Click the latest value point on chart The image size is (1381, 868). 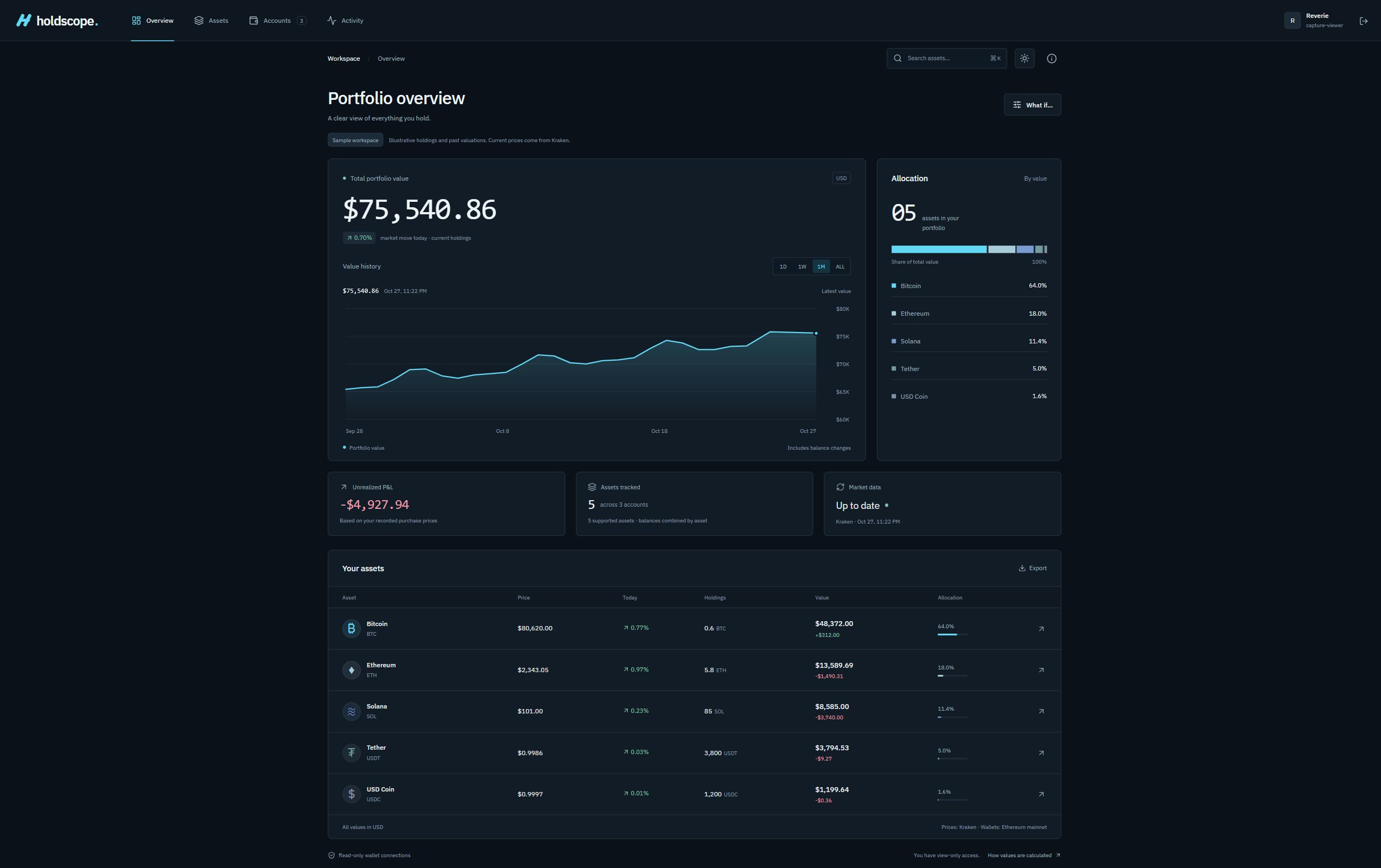point(816,333)
